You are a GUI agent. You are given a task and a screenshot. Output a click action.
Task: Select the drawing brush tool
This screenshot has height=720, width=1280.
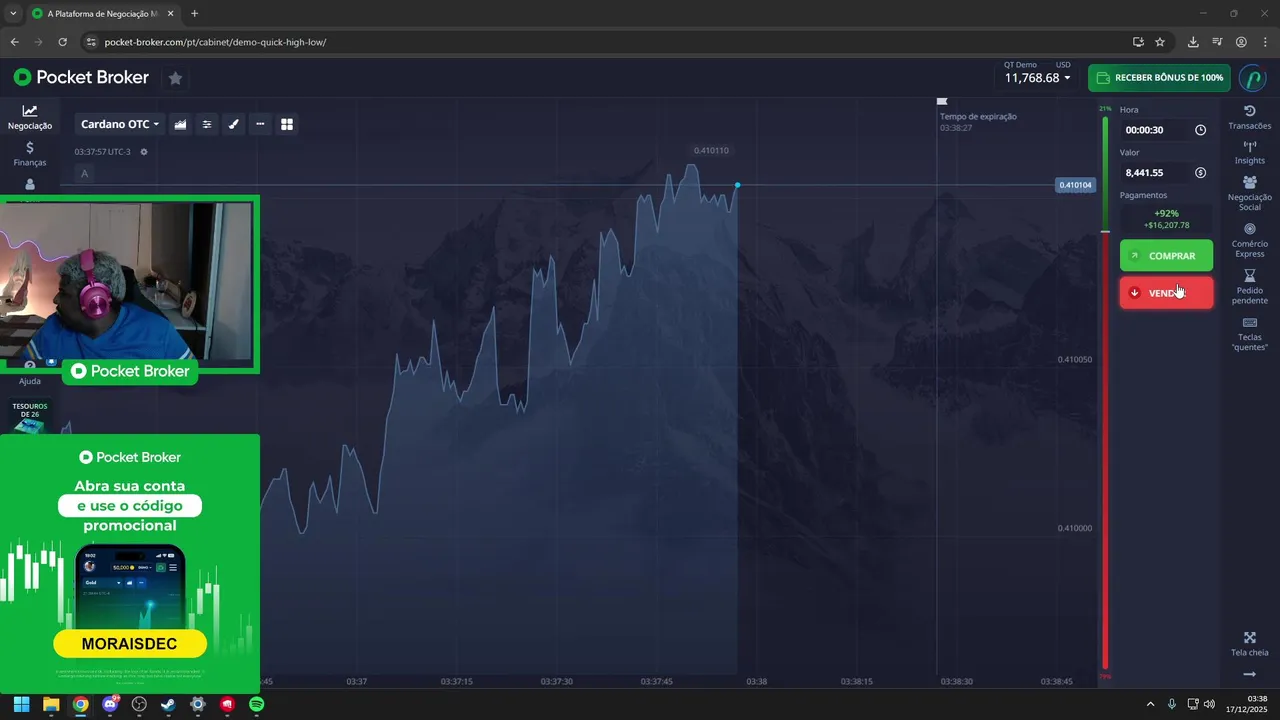pyautogui.click(x=234, y=124)
